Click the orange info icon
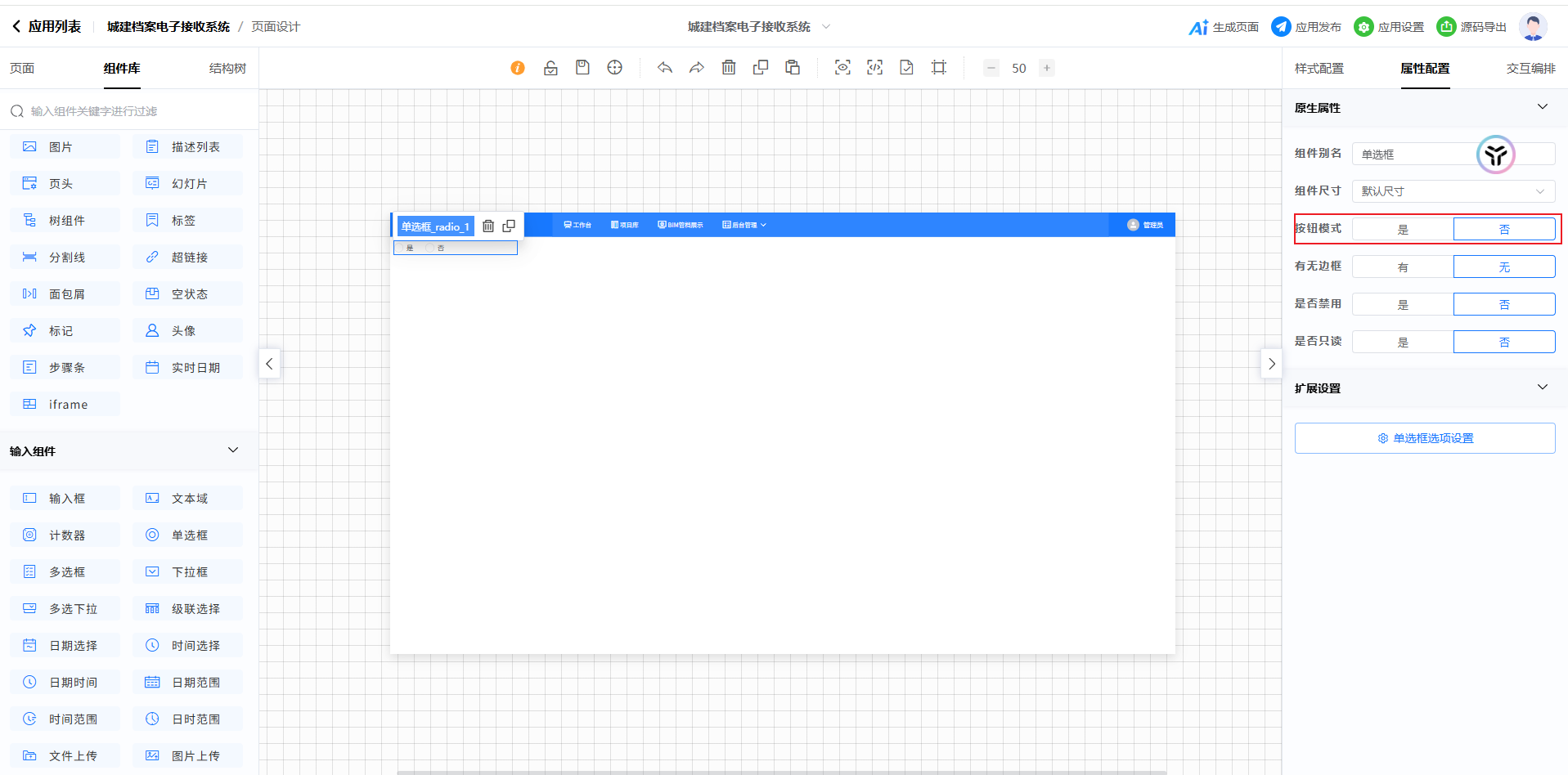1568x775 pixels. 518,68
